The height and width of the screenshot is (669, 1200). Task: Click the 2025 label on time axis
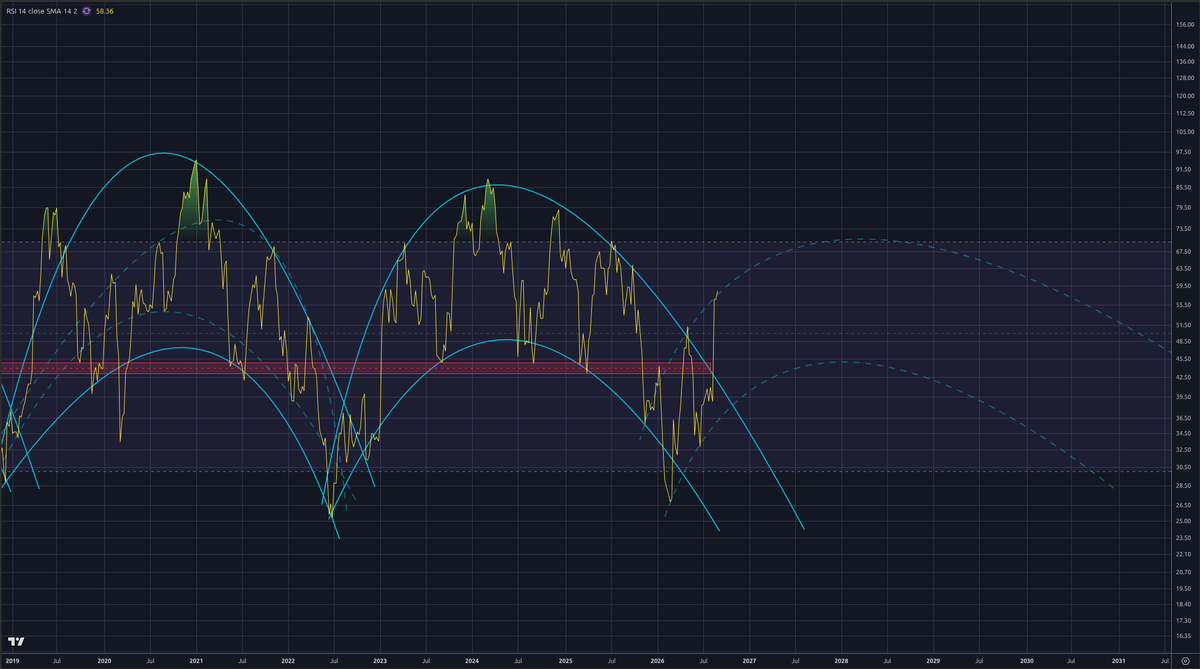565,661
